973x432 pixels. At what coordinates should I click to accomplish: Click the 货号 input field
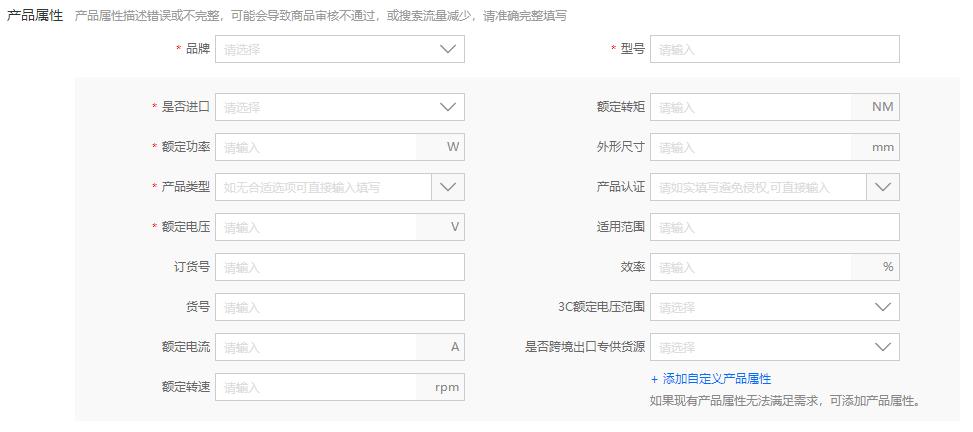[339, 307]
